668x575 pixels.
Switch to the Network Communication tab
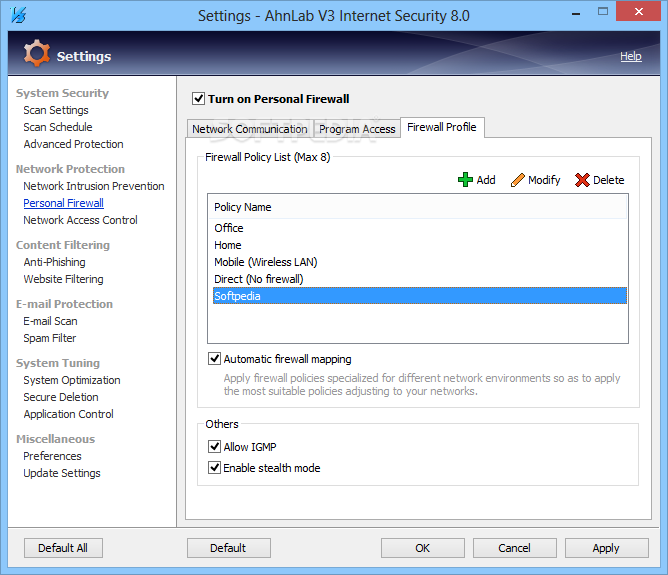coord(250,129)
